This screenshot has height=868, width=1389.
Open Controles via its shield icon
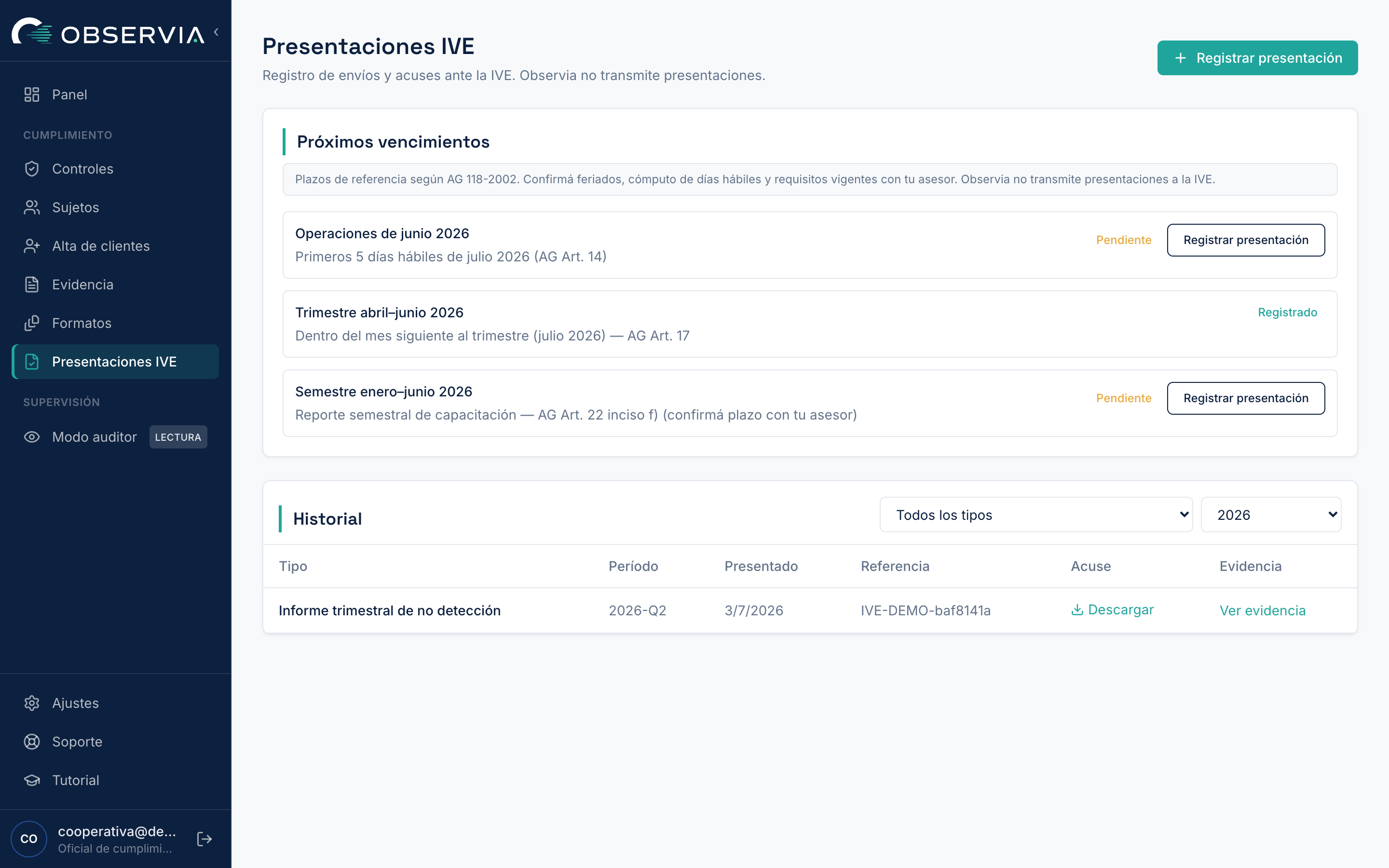tap(31, 169)
